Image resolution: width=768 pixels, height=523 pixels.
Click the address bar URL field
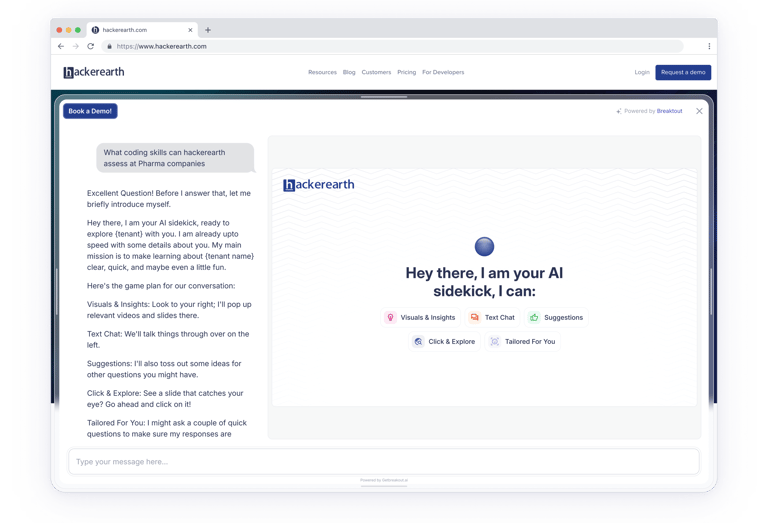(x=392, y=46)
